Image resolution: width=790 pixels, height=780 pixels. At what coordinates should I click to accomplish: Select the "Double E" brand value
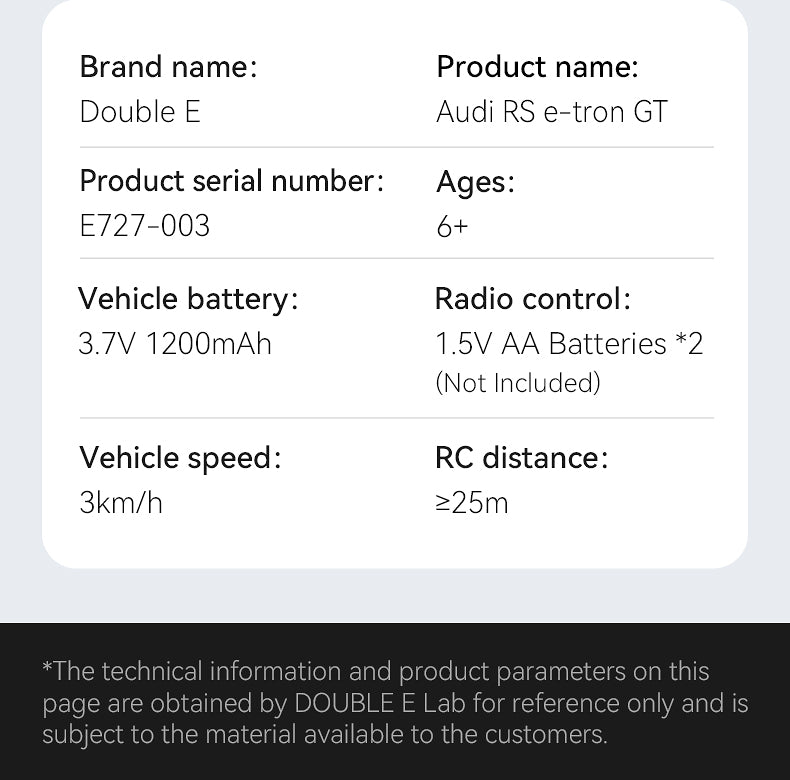pos(140,111)
